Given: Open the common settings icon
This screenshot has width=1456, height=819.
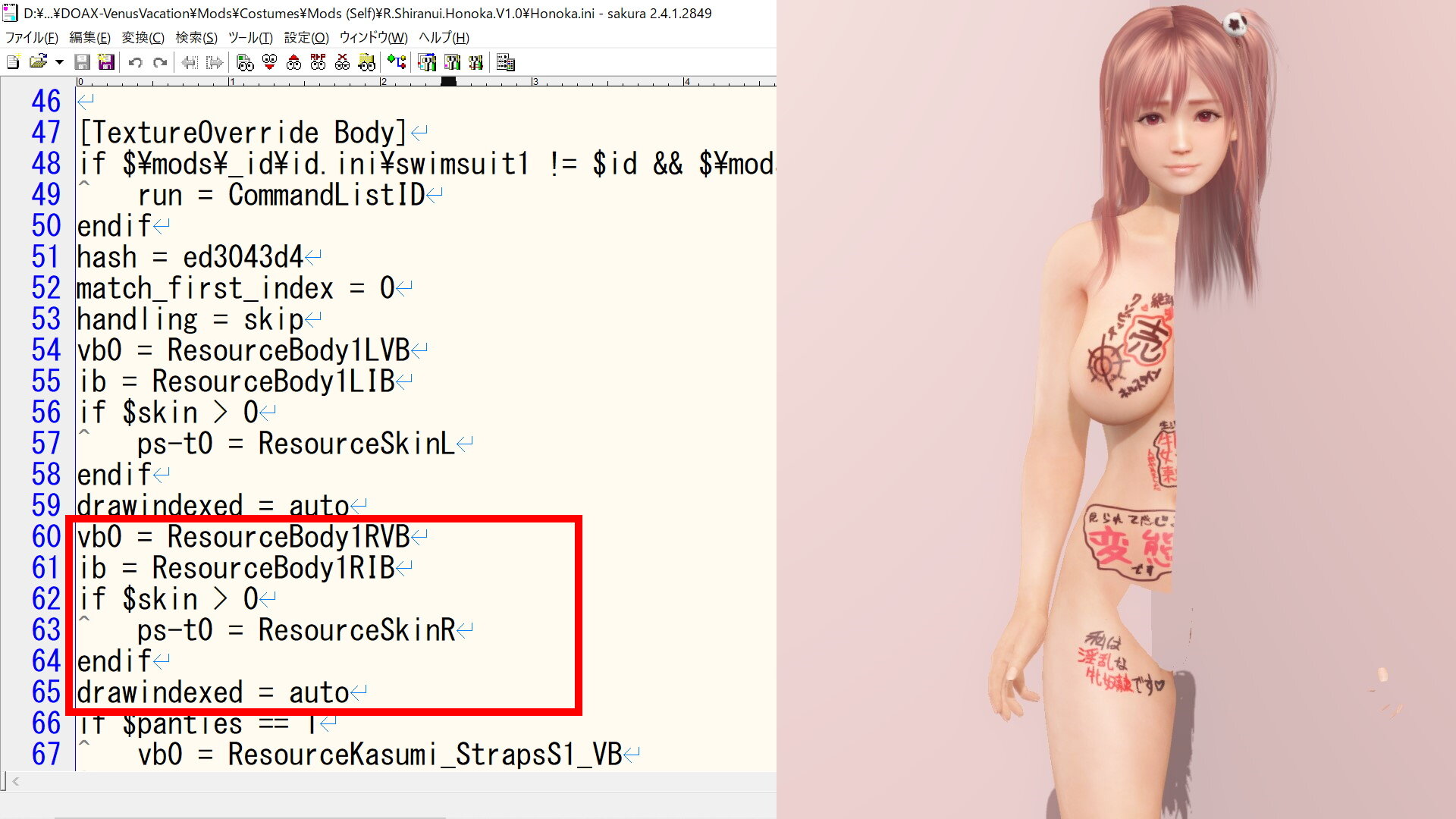Looking at the screenshot, I should (476, 62).
